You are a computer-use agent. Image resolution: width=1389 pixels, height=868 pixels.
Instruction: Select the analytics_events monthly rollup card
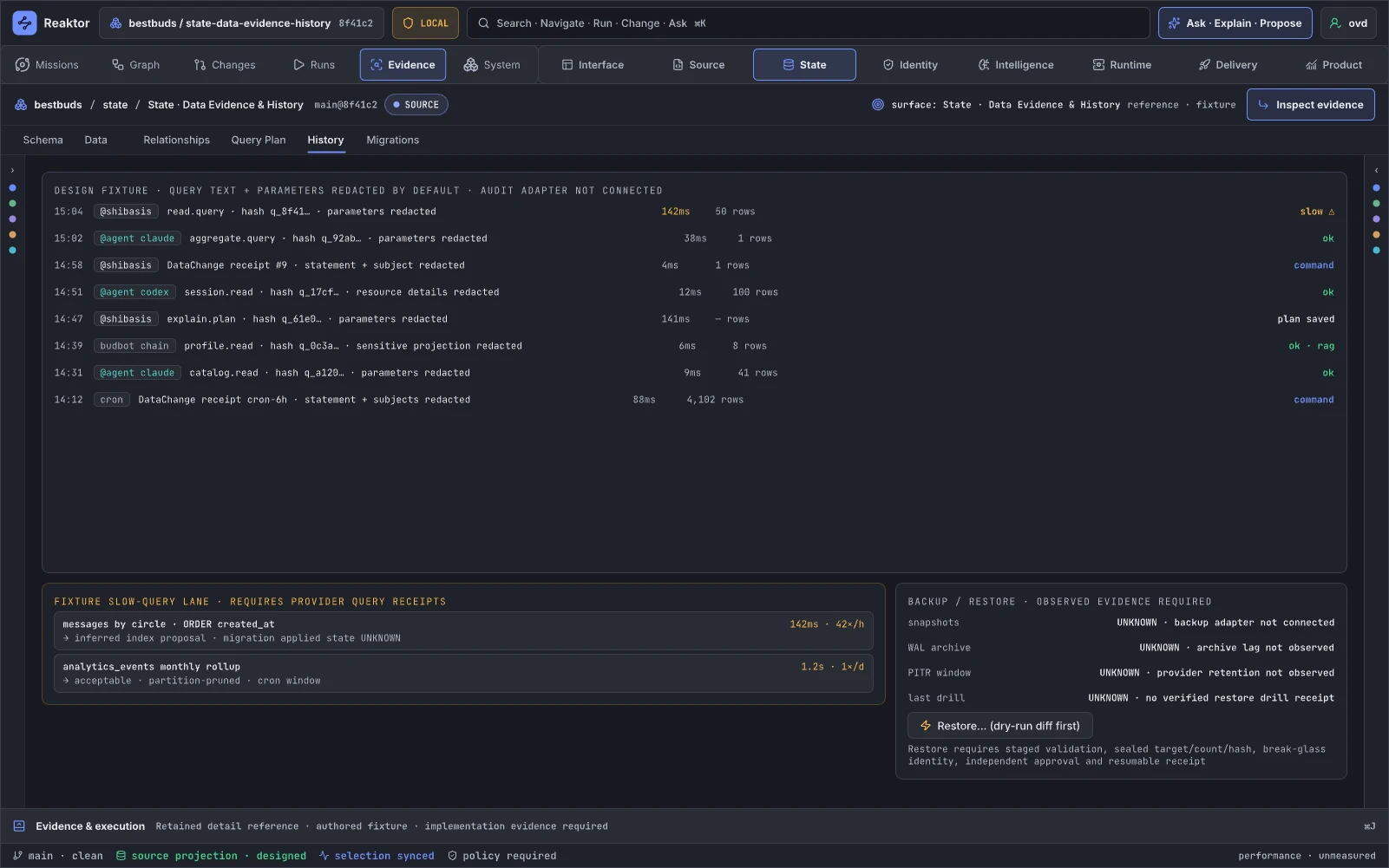pyautogui.click(x=463, y=674)
